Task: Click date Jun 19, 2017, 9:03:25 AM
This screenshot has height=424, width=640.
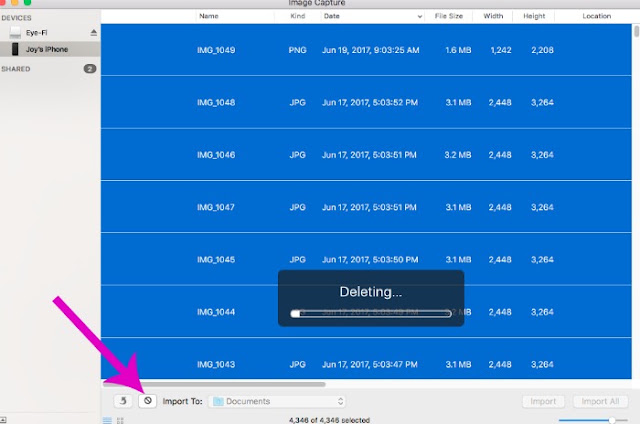Action: click(370, 50)
